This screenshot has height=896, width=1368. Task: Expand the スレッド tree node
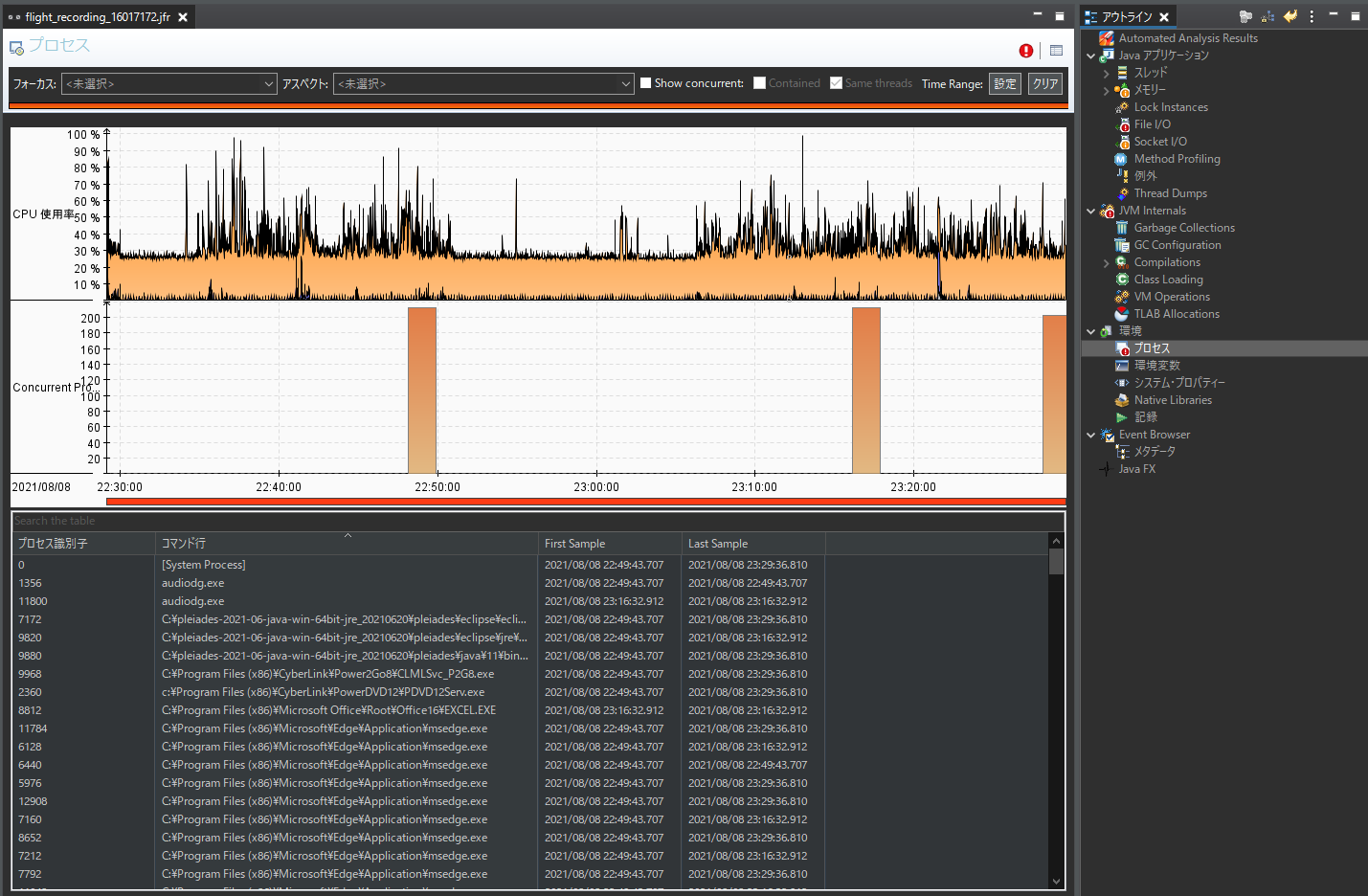1106,72
